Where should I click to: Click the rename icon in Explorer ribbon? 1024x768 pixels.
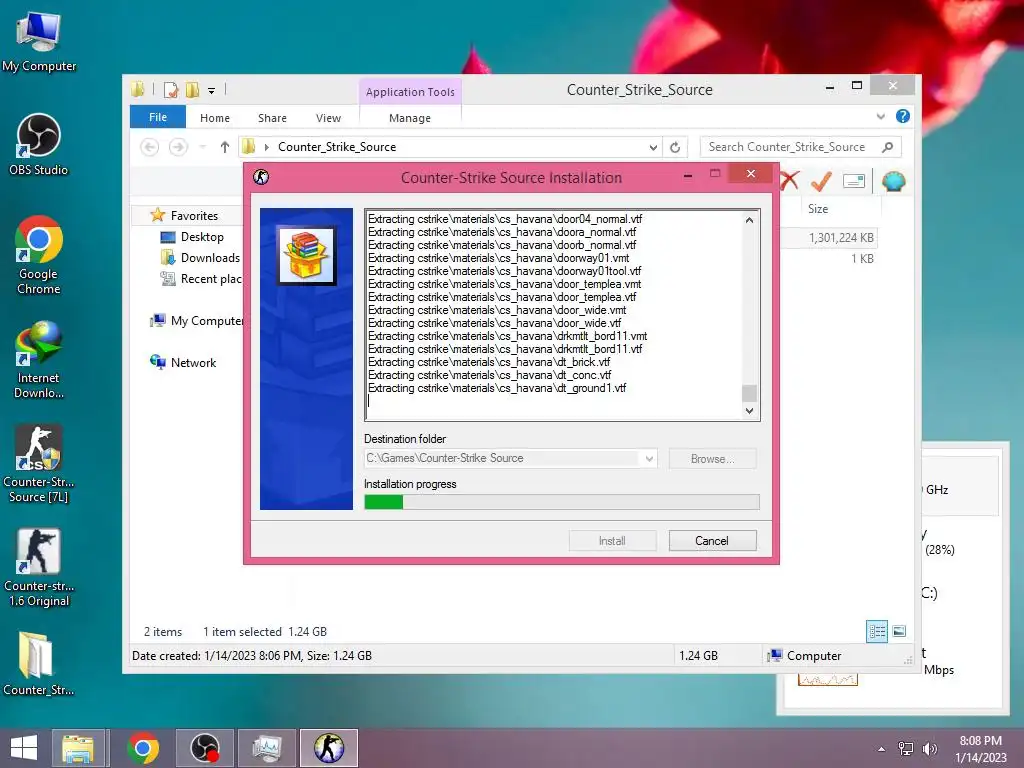coord(854,181)
